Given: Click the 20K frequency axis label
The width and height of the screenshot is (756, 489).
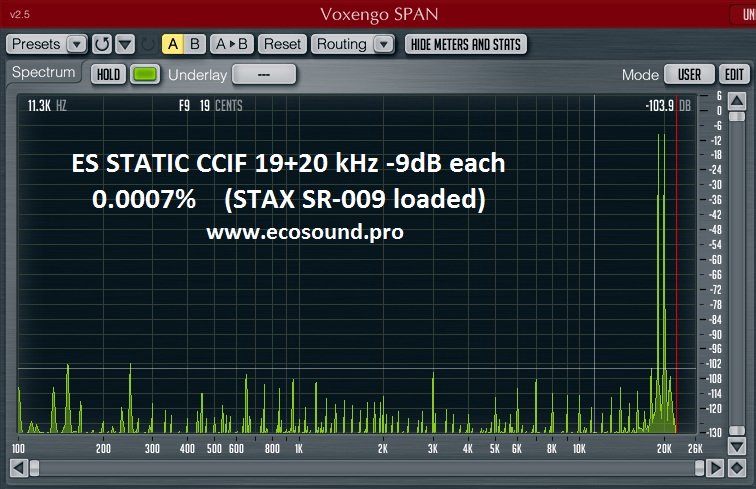Looking at the screenshot, I should [664, 449].
